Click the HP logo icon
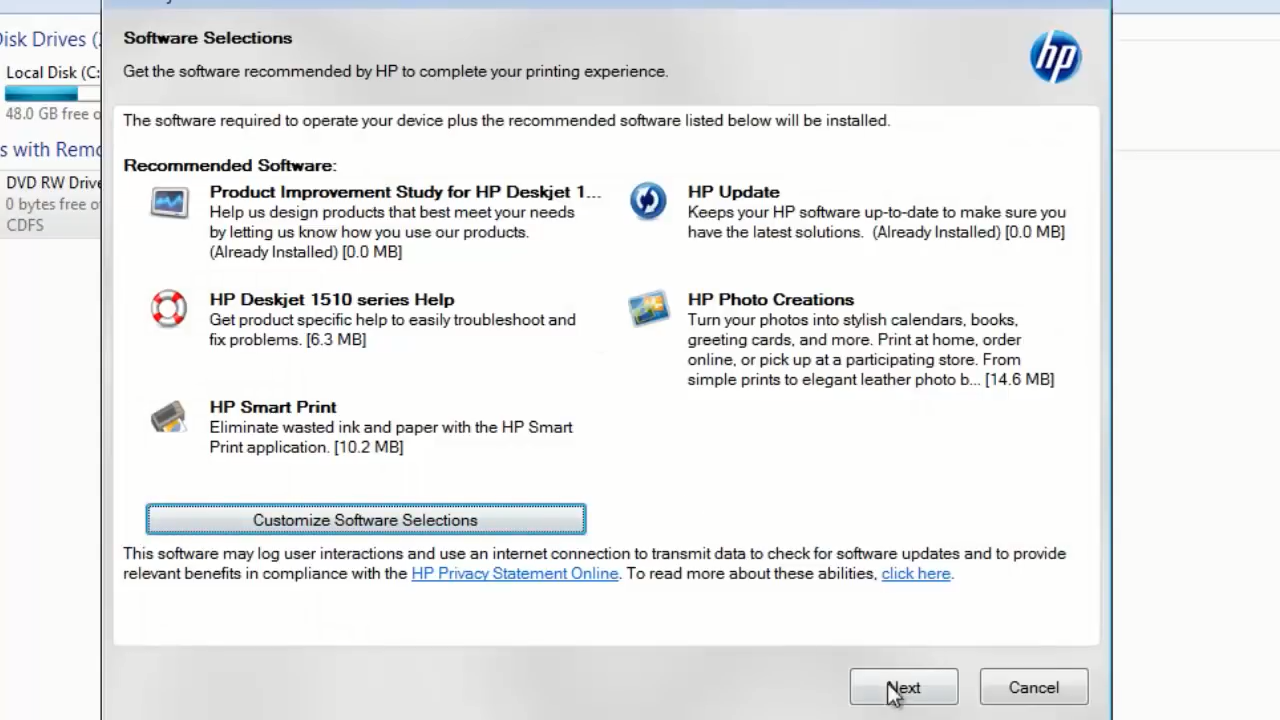The width and height of the screenshot is (1280, 720). 1056,57
